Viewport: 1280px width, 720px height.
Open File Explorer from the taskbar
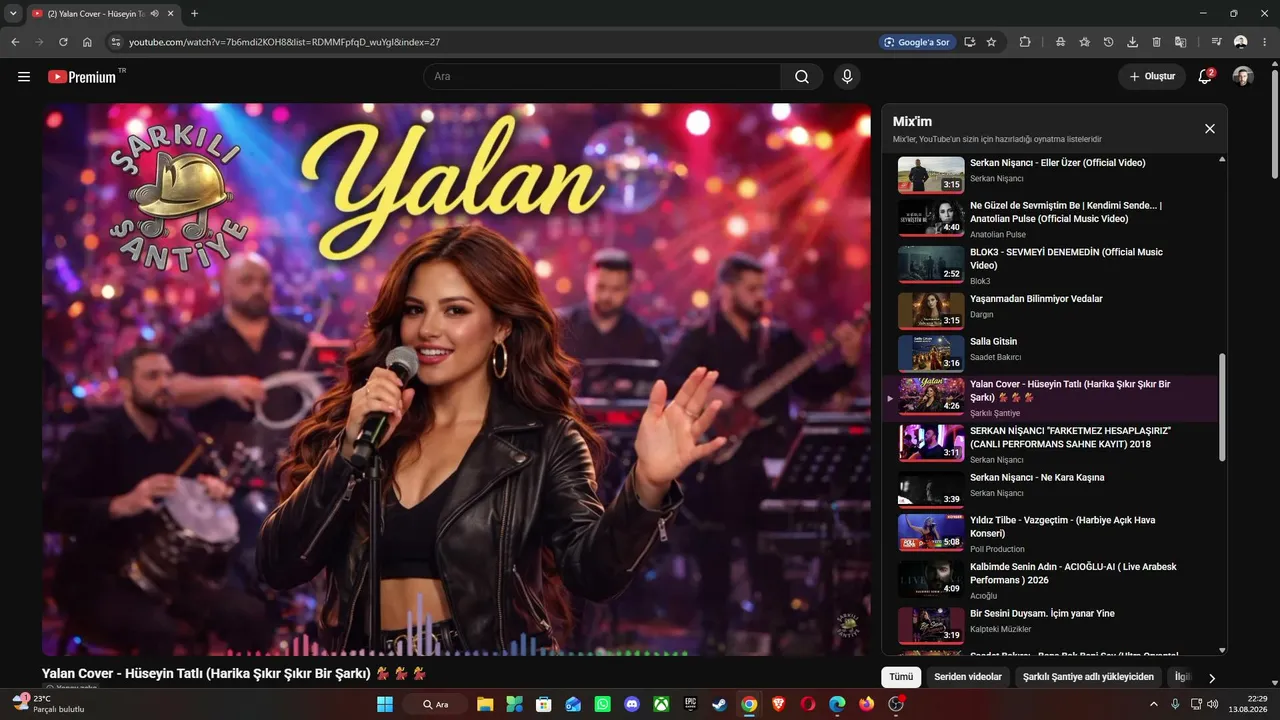pyautogui.click(x=485, y=704)
